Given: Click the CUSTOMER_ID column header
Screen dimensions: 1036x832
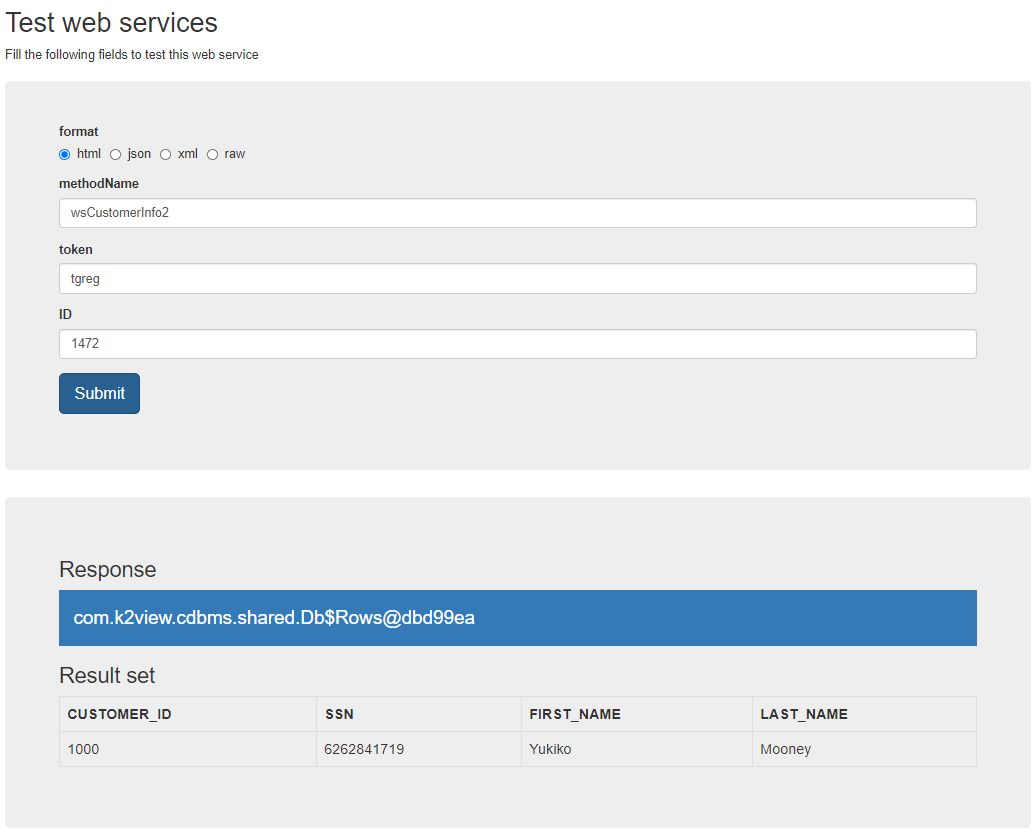Looking at the screenshot, I should tap(120, 714).
